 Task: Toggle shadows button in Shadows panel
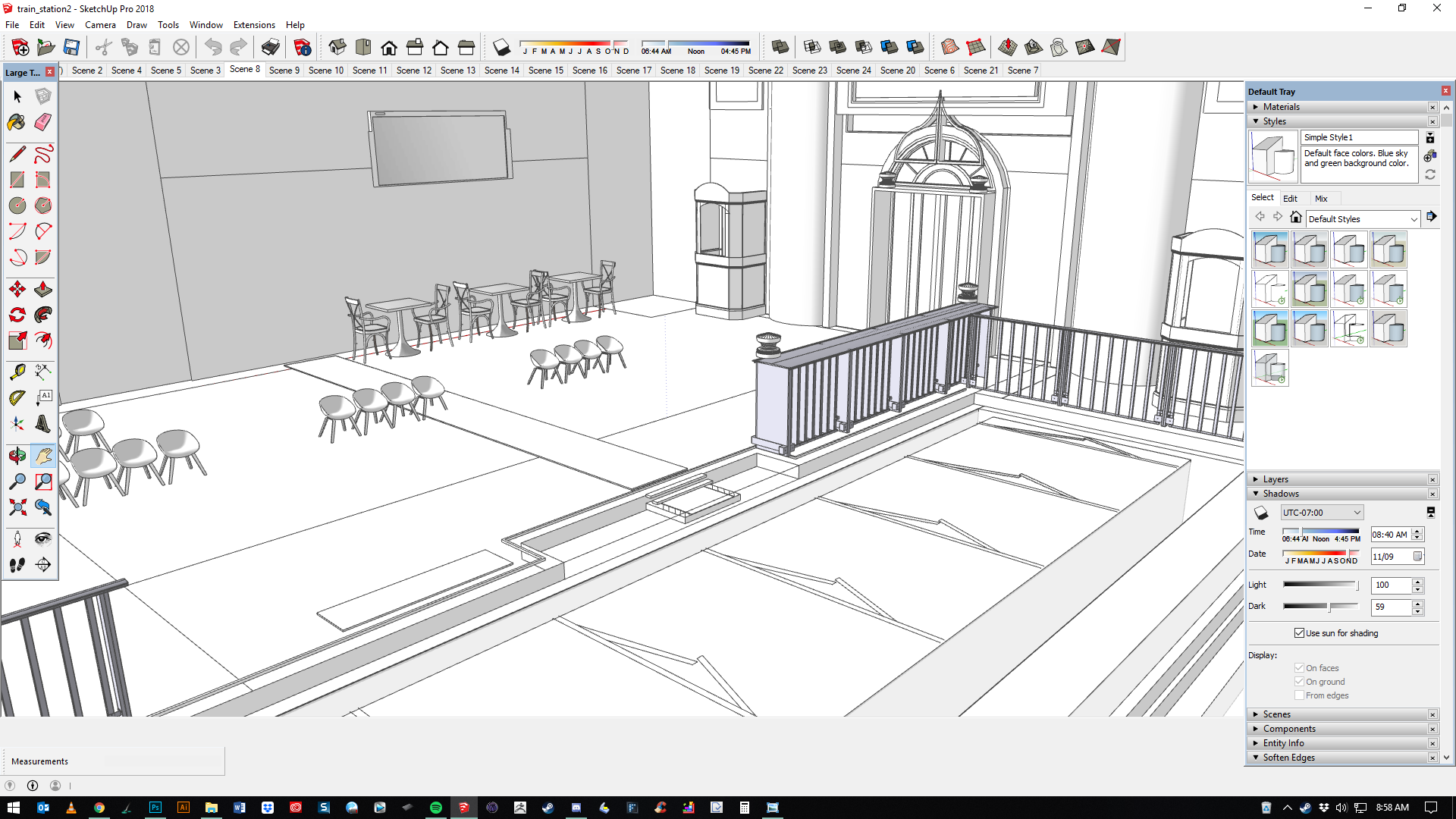pos(1261,513)
